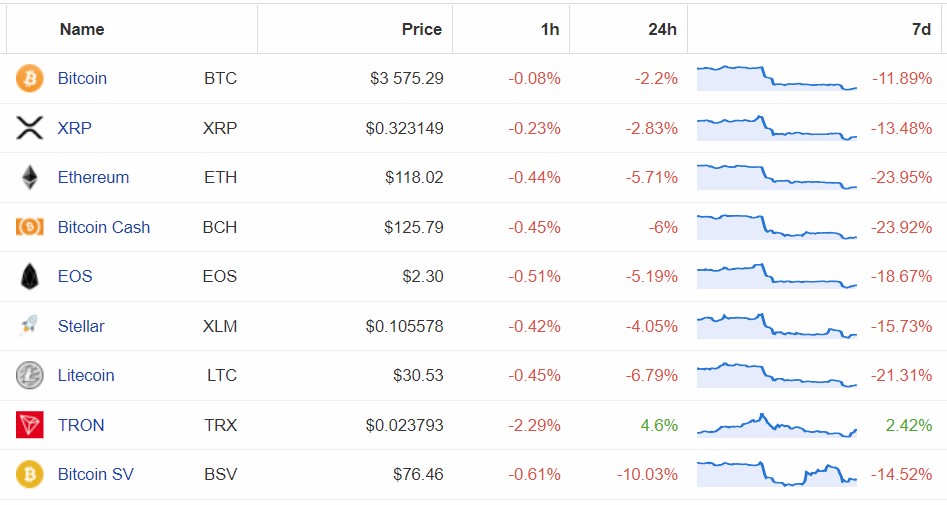The image size is (947, 505).
Task: Sort table by the Price column header
Action: [x=421, y=29]
